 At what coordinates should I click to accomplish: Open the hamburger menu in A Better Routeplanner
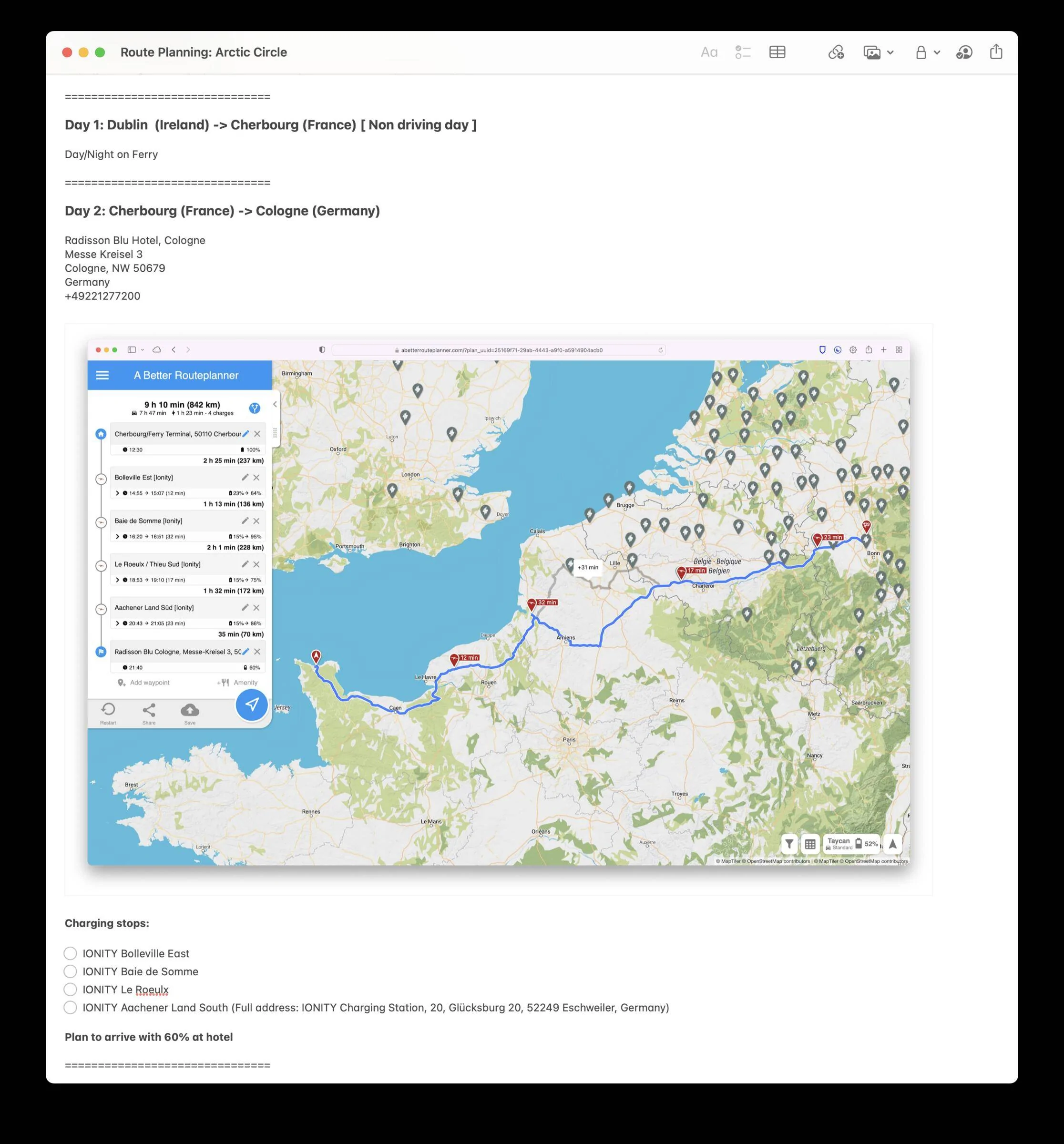click(x=102, y=375)
